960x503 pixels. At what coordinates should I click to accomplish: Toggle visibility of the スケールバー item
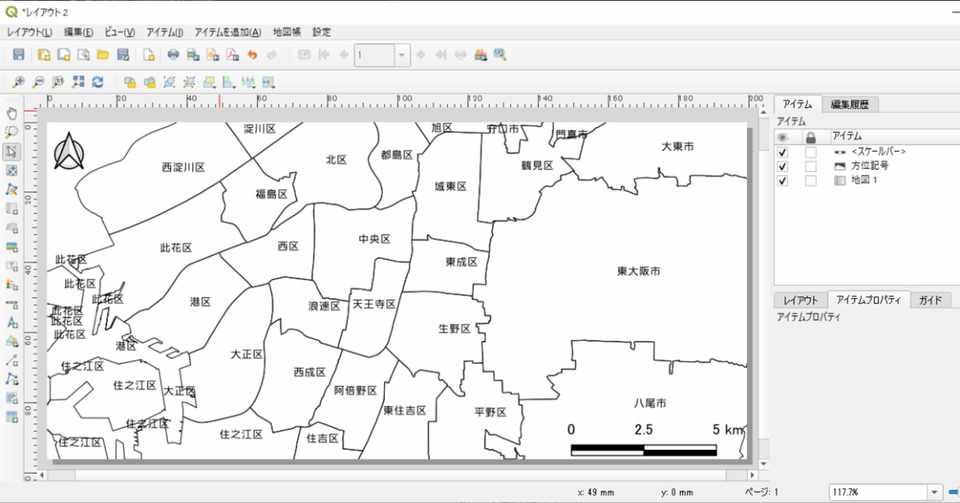click(x=782, y=152)
